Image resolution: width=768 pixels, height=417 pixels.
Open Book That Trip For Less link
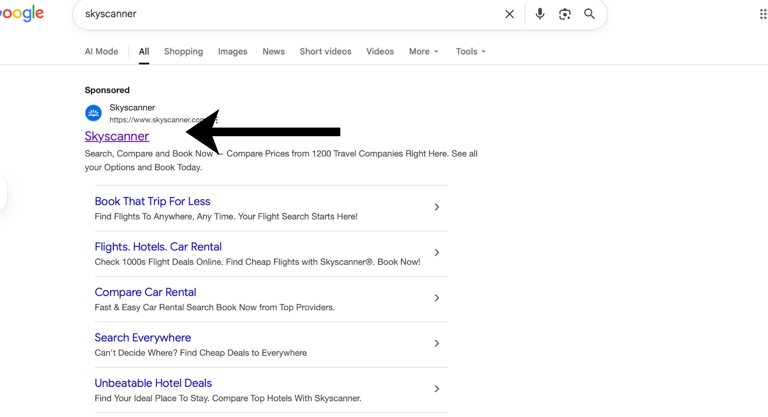tap(152, 201)
